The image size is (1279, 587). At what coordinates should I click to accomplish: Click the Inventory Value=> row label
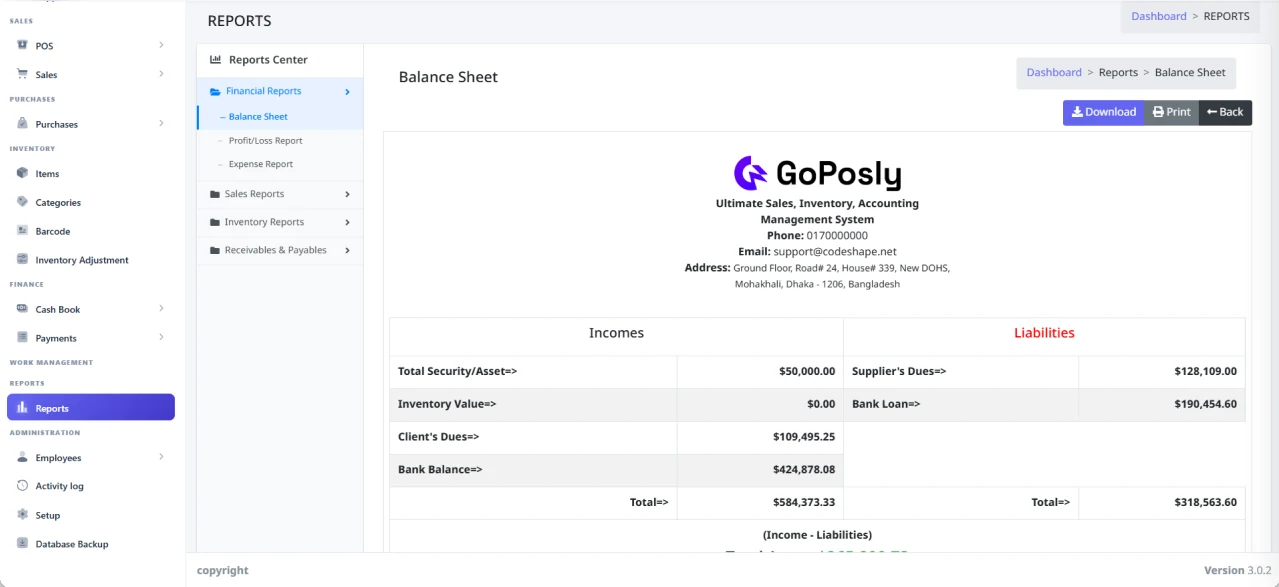point(446,404)
